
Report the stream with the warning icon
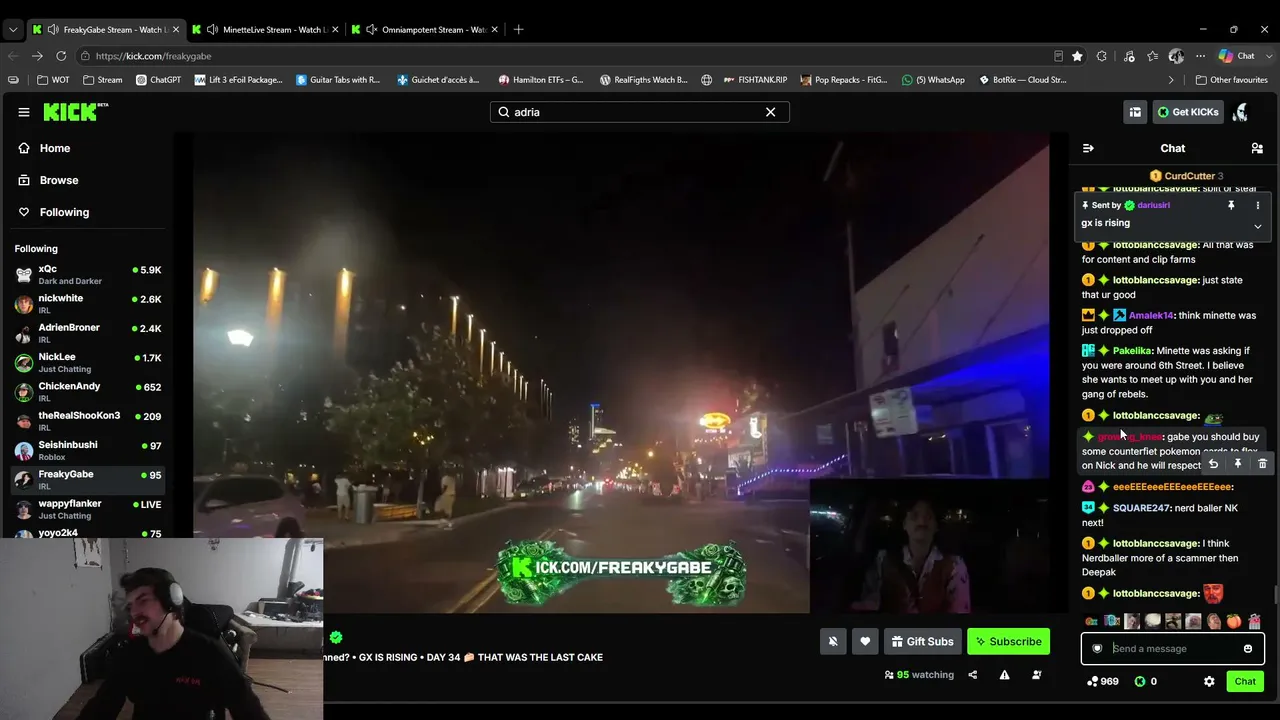1004,675
